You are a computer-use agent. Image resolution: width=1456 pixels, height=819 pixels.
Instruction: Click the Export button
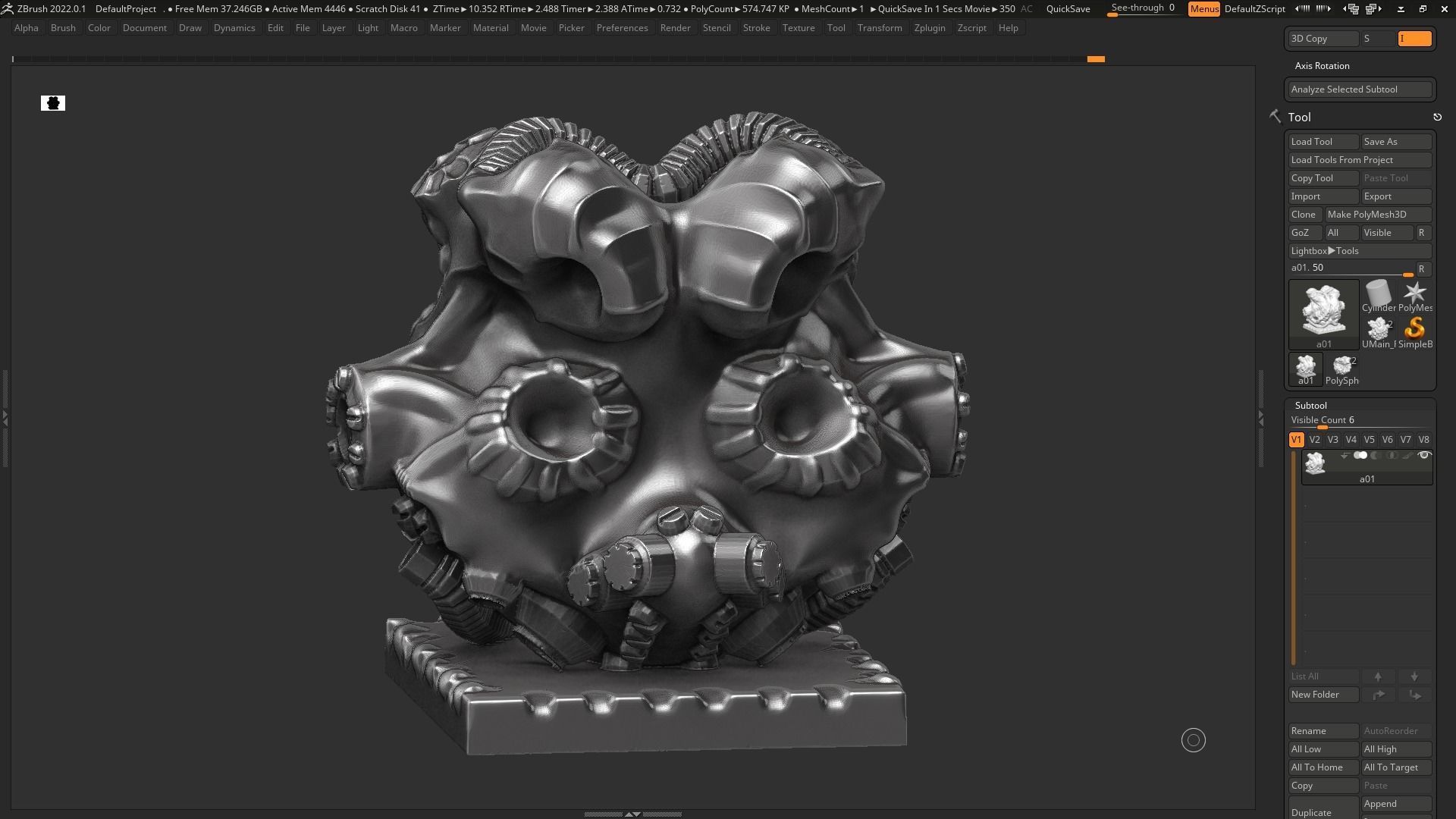click(x=1396, y=196)
